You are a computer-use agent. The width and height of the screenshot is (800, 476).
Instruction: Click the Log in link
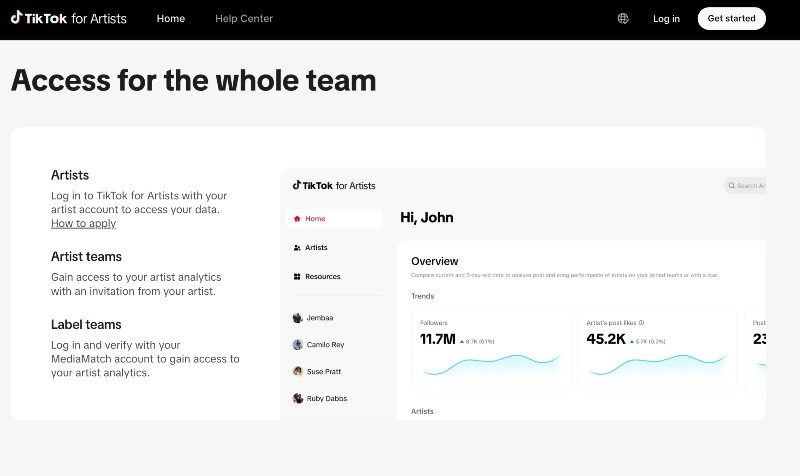(666, 18)
